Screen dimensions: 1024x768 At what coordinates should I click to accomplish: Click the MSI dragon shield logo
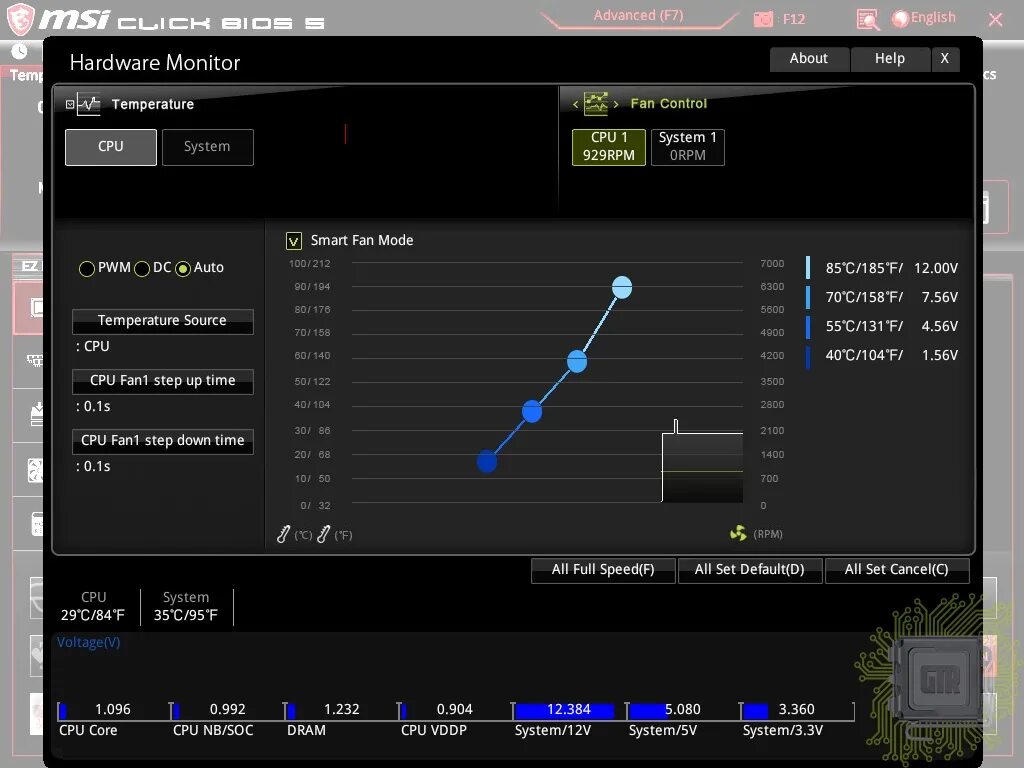click(x=20, y=18)
